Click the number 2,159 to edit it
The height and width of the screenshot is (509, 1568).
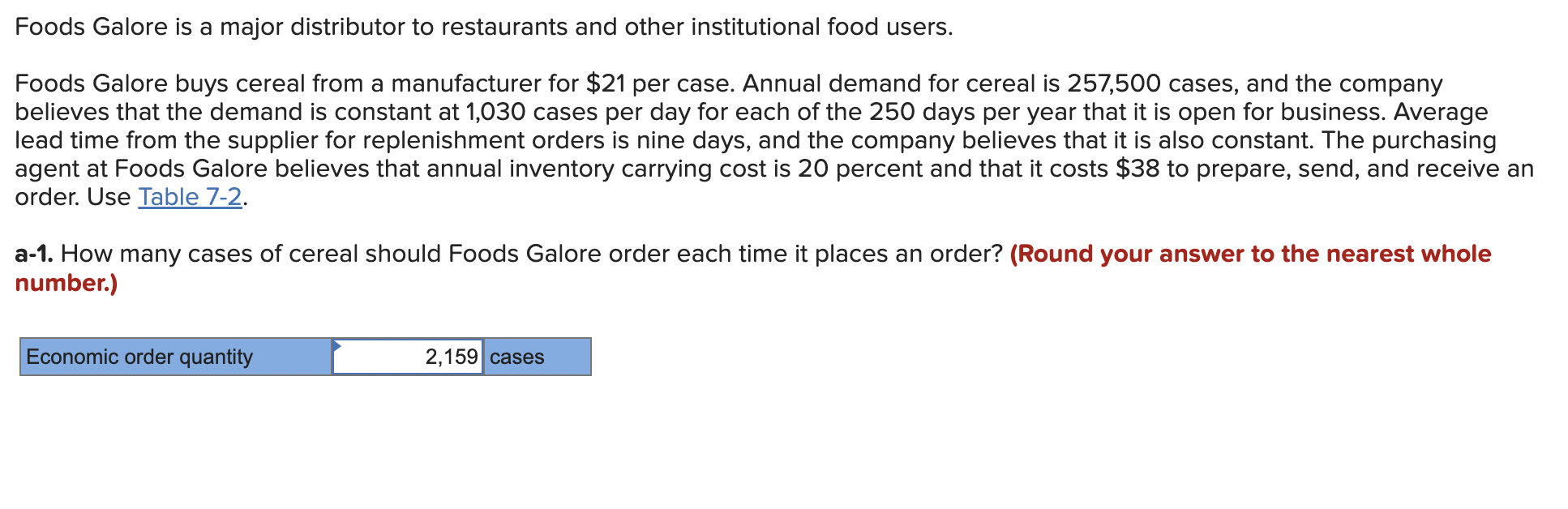coord(451,357)
